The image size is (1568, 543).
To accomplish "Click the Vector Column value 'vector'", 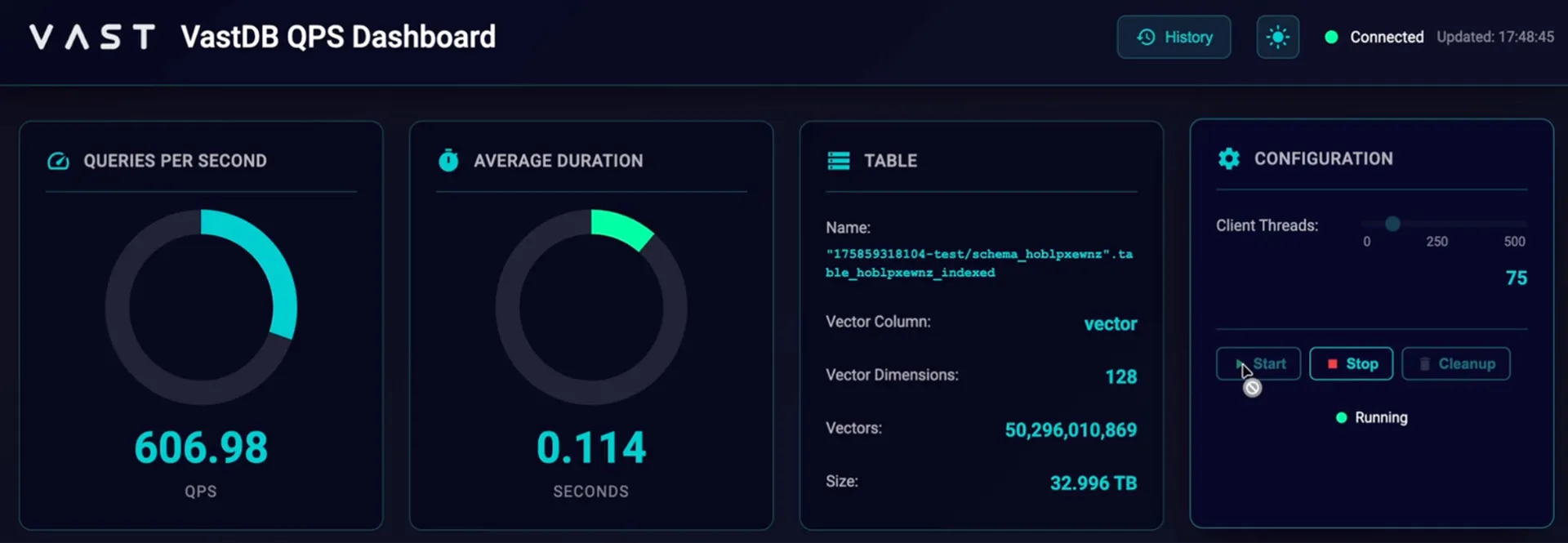I will 1110,324.
